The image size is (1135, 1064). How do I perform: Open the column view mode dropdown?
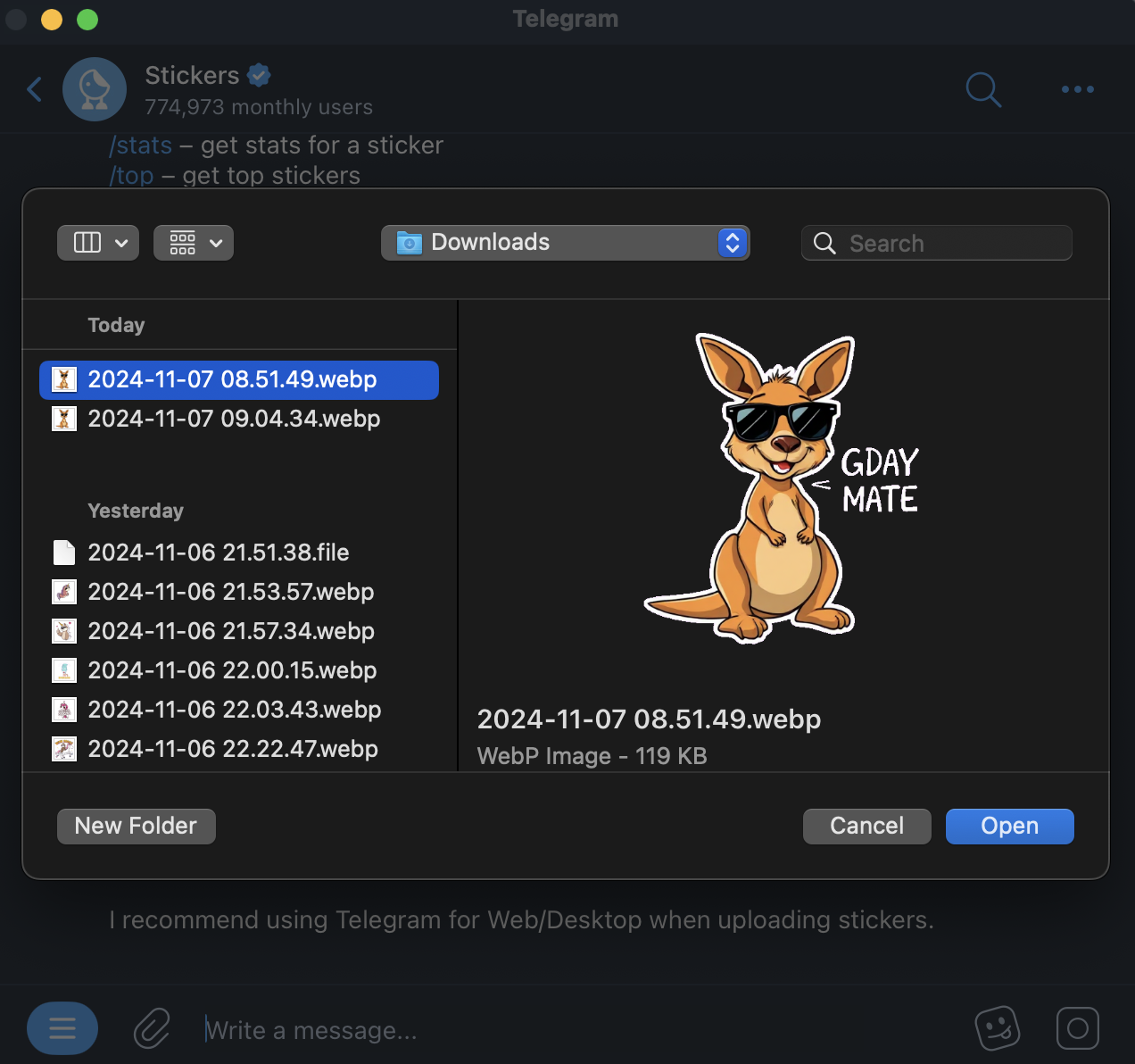click(x=98, y=243)
